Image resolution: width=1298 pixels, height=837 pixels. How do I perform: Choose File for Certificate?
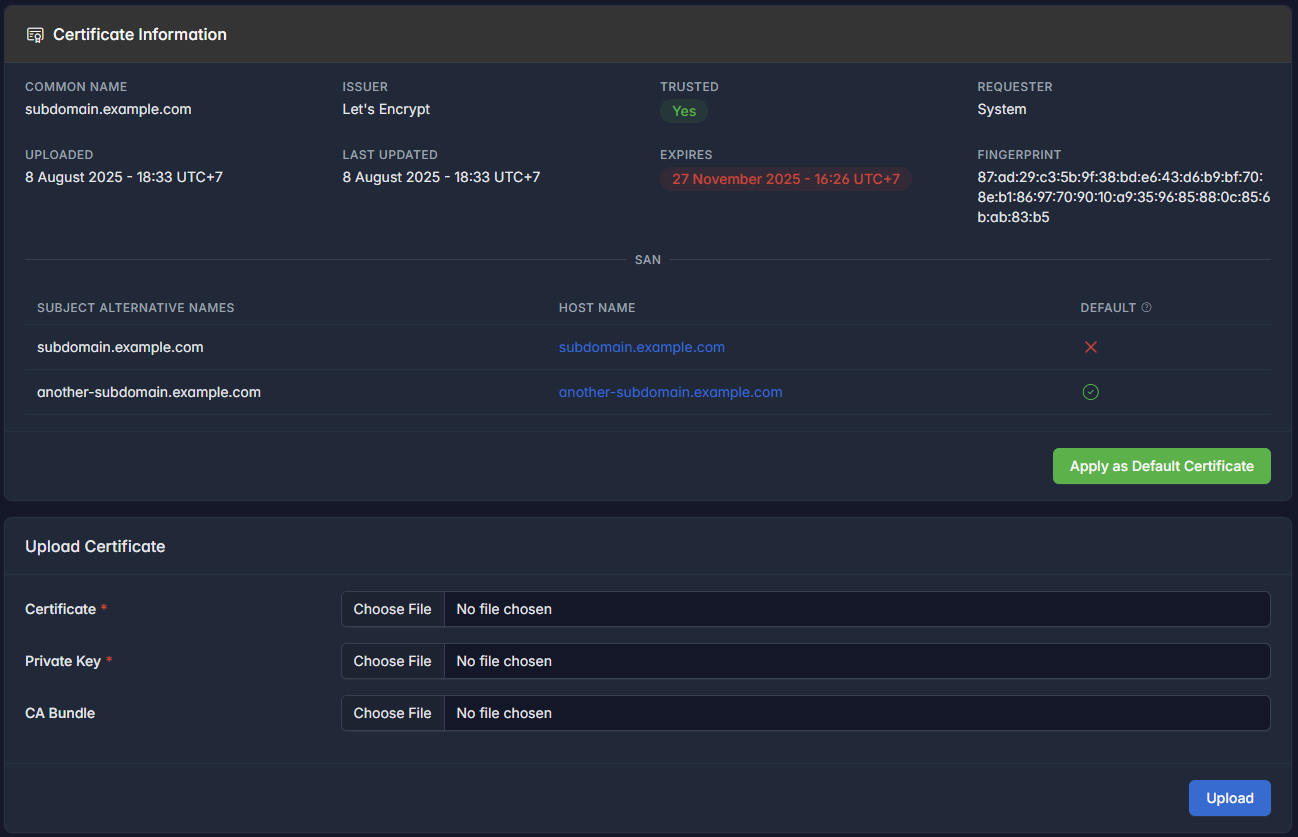pos(393,609)
